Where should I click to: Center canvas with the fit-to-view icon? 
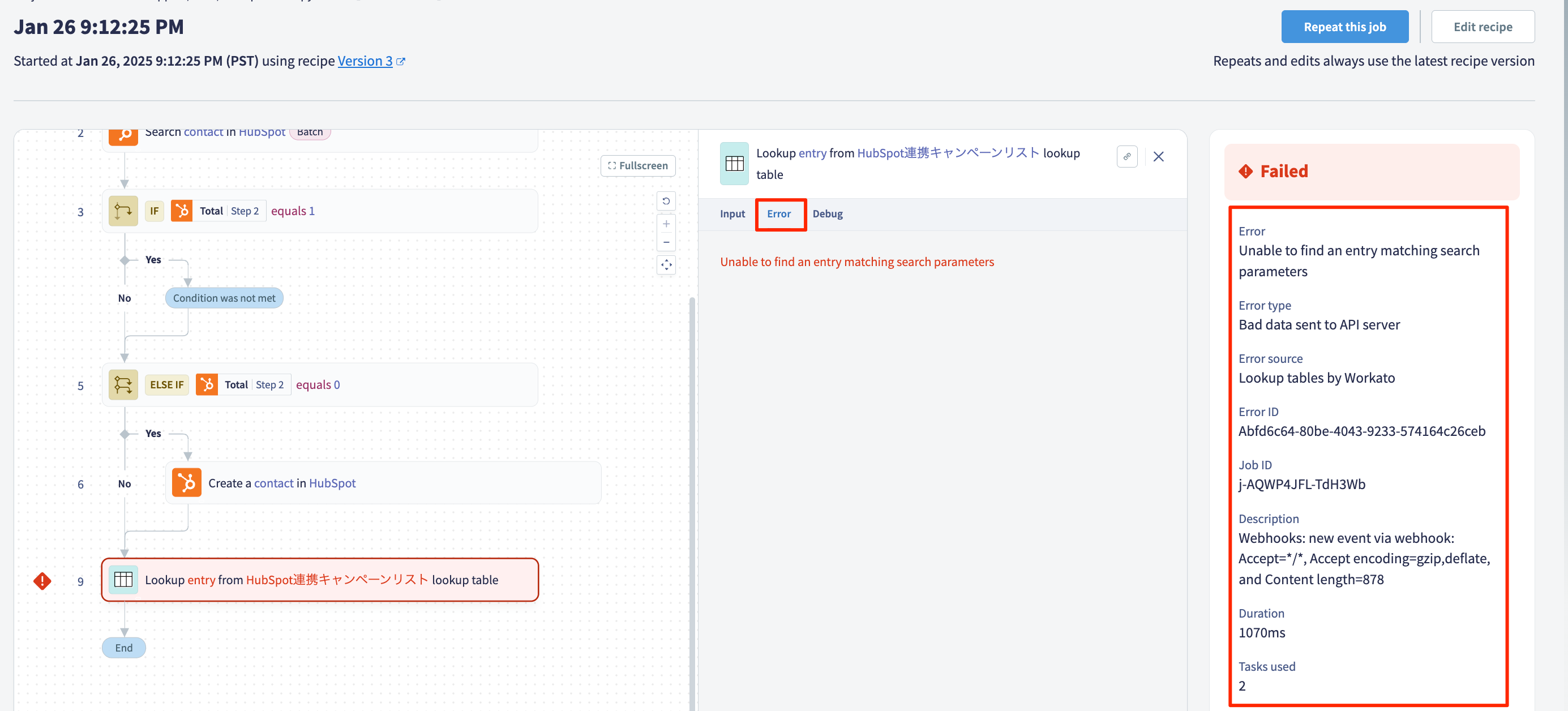666,265
